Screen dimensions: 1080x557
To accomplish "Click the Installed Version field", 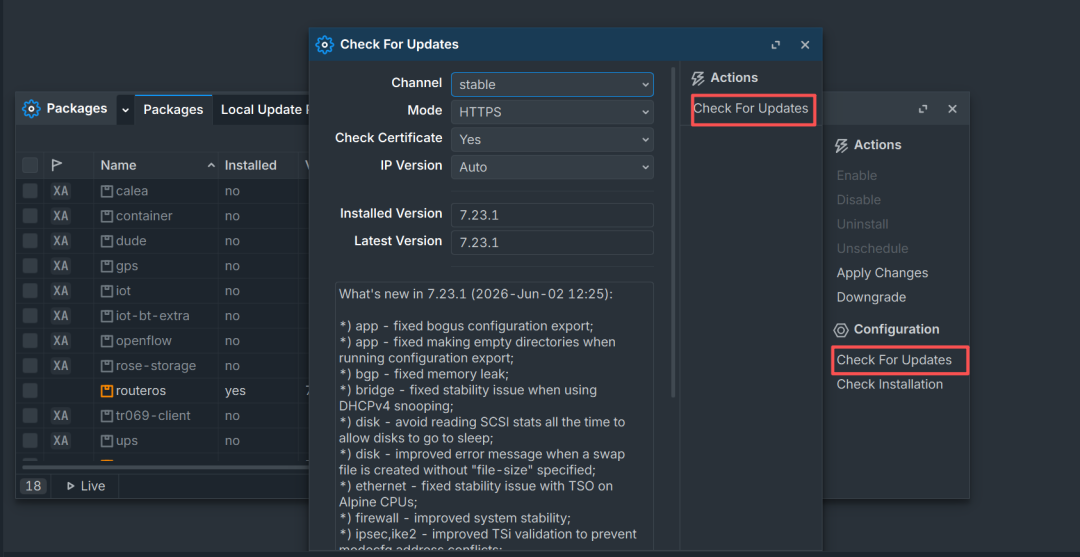I will [552, 215].
